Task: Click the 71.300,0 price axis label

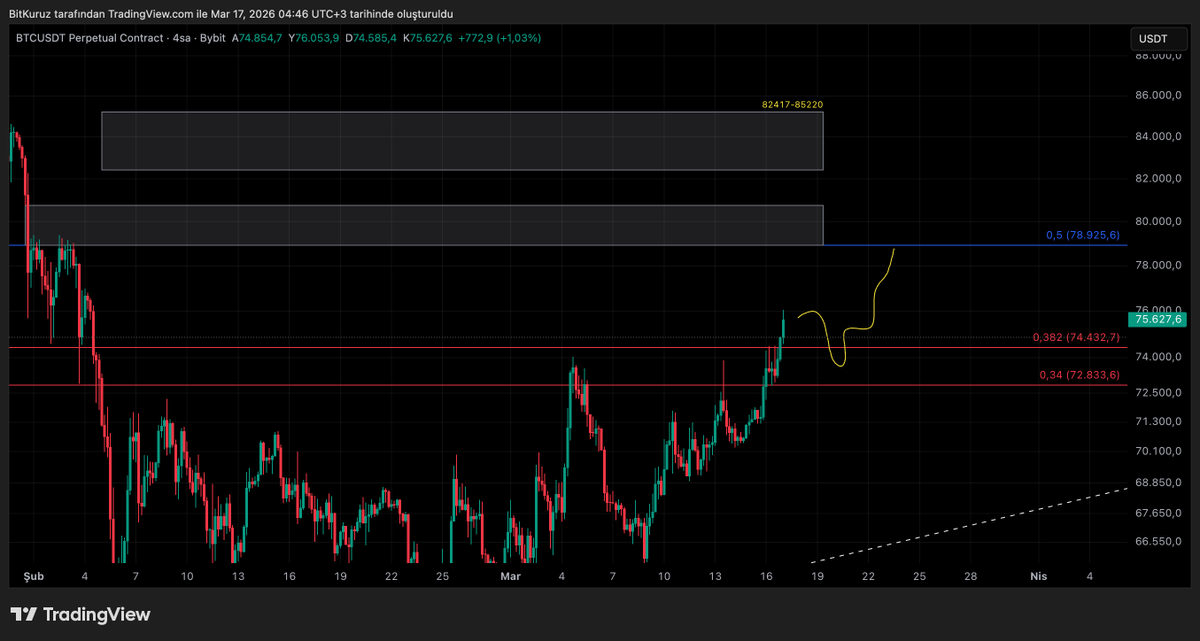Action: (x=1159, y=421)
